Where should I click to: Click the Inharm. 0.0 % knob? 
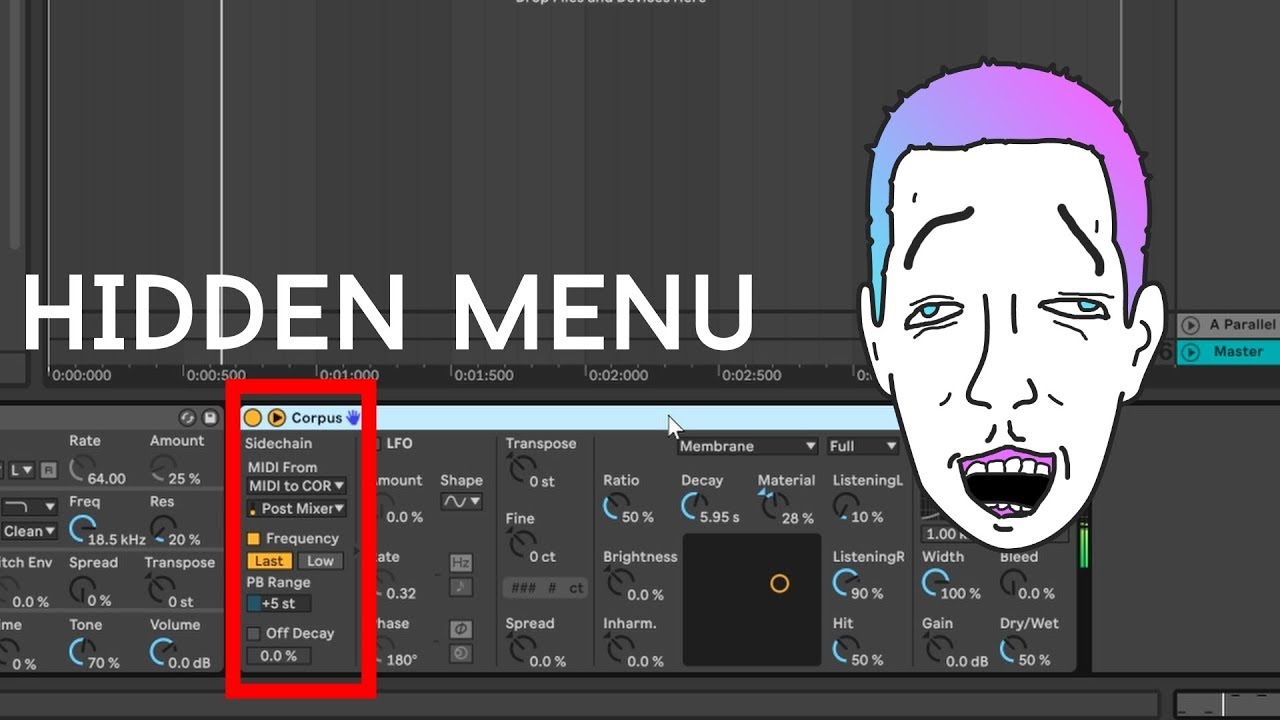pos(619,648)
